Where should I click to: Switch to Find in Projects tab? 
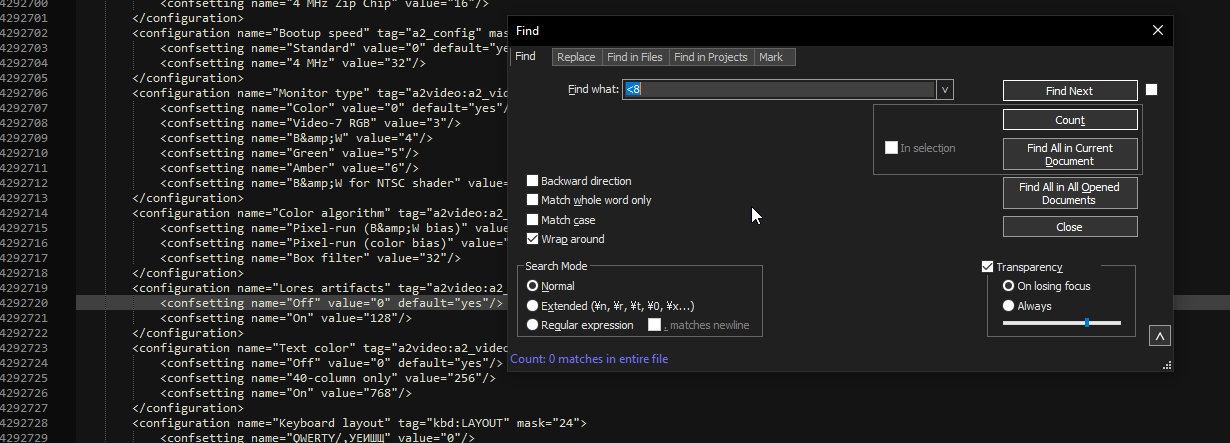pos(710,58)
